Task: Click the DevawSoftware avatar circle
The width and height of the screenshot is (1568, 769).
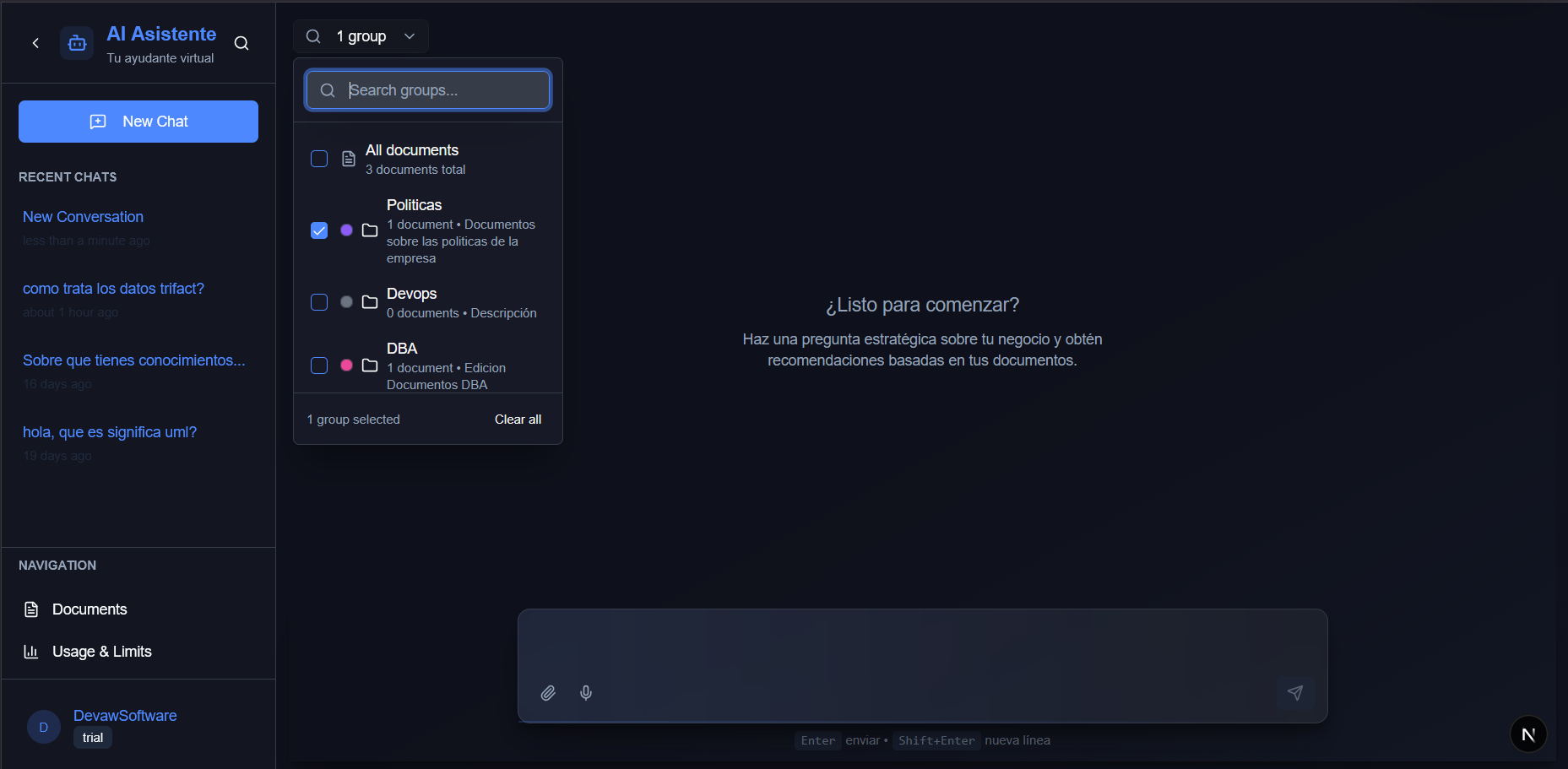Action: [x=44, y=727]
